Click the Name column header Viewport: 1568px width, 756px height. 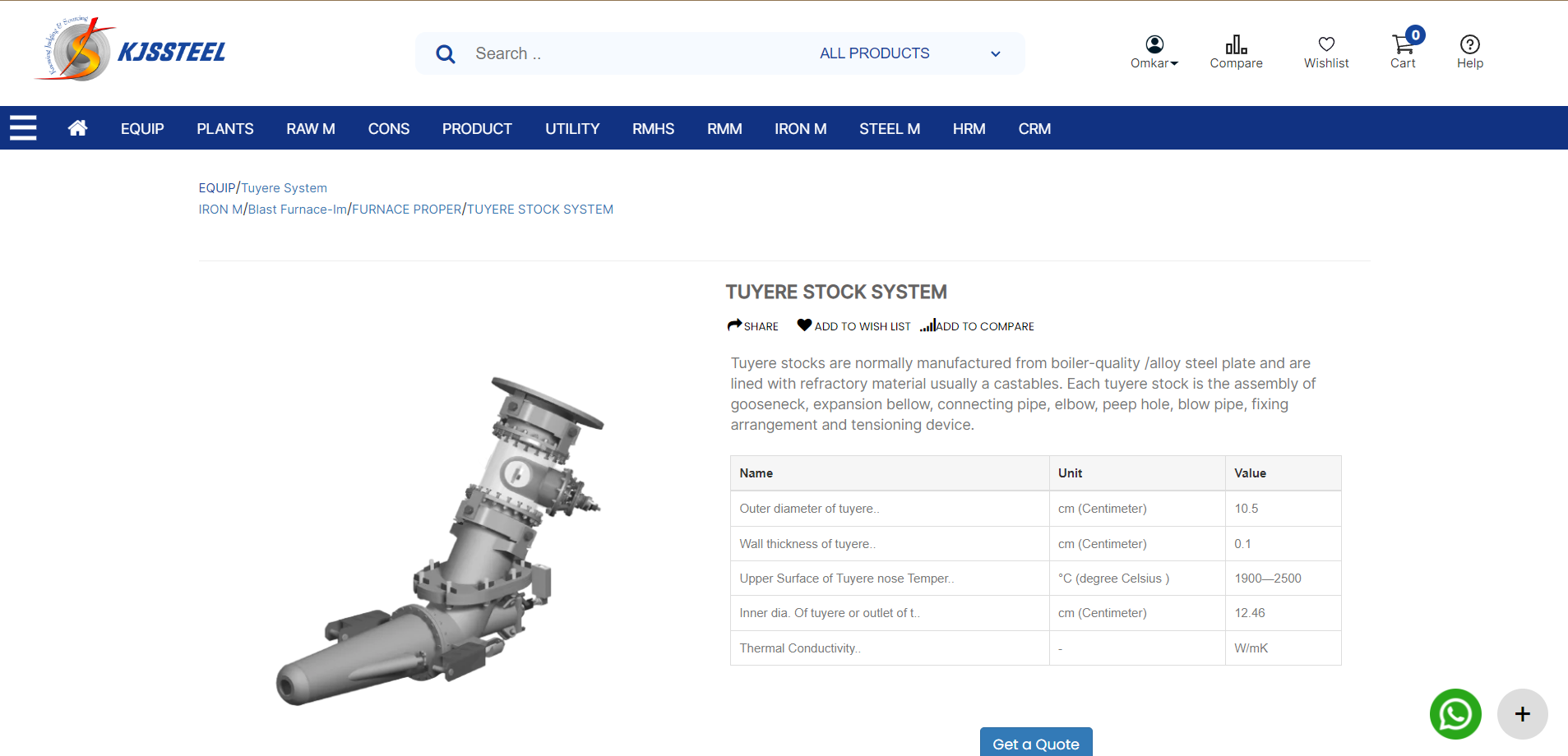[x=890, y=473]
